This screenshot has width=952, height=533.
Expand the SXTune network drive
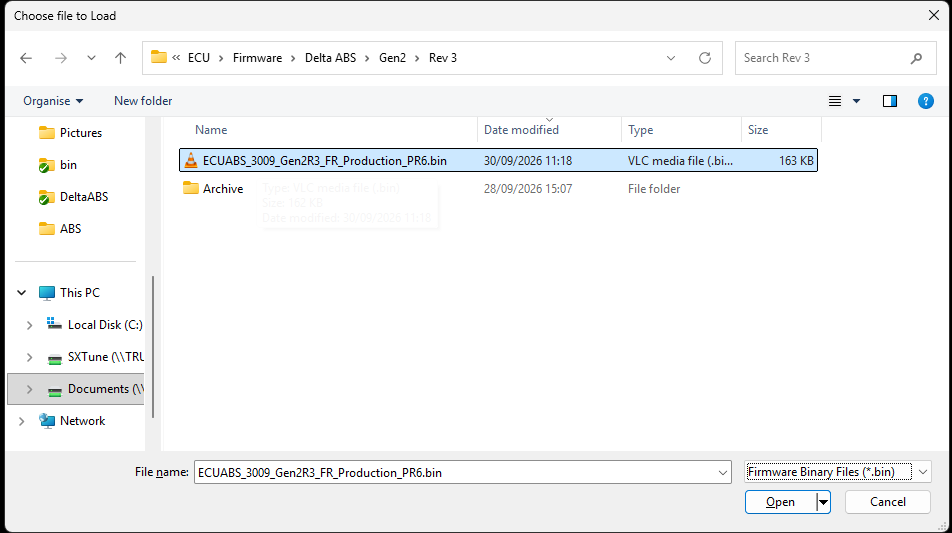click(x=29, y=358)
